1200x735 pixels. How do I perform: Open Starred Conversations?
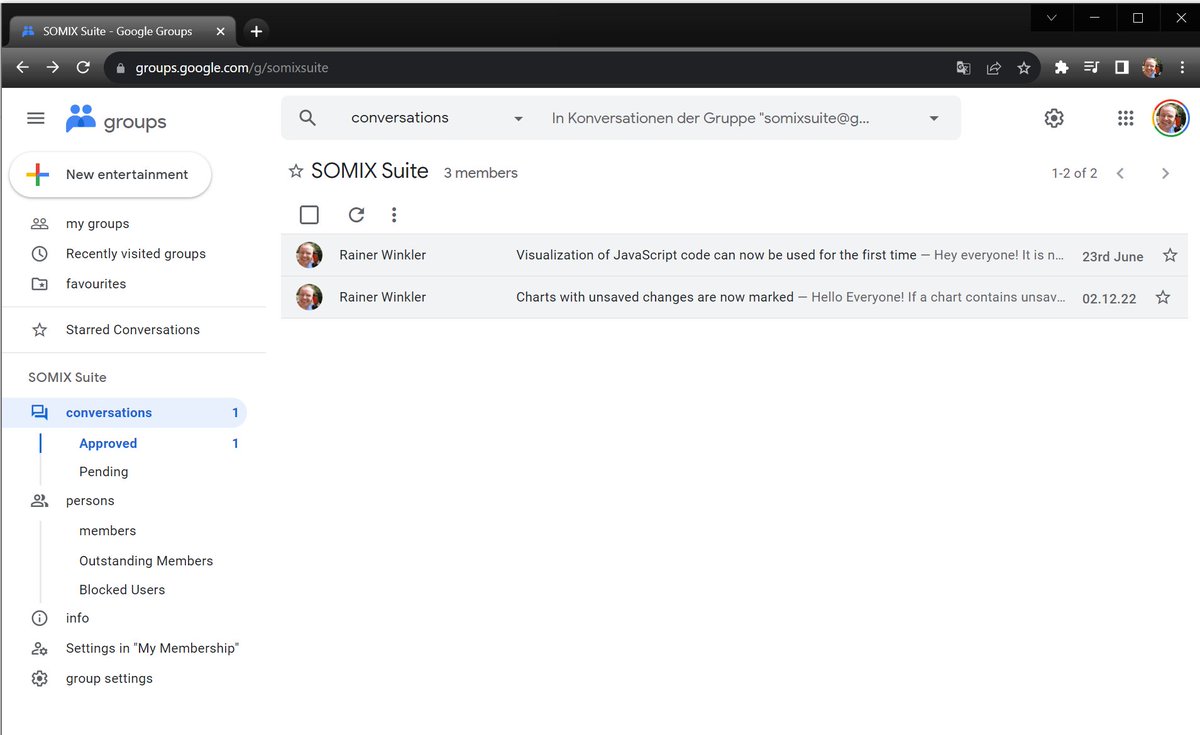click(x=132, y=330)
